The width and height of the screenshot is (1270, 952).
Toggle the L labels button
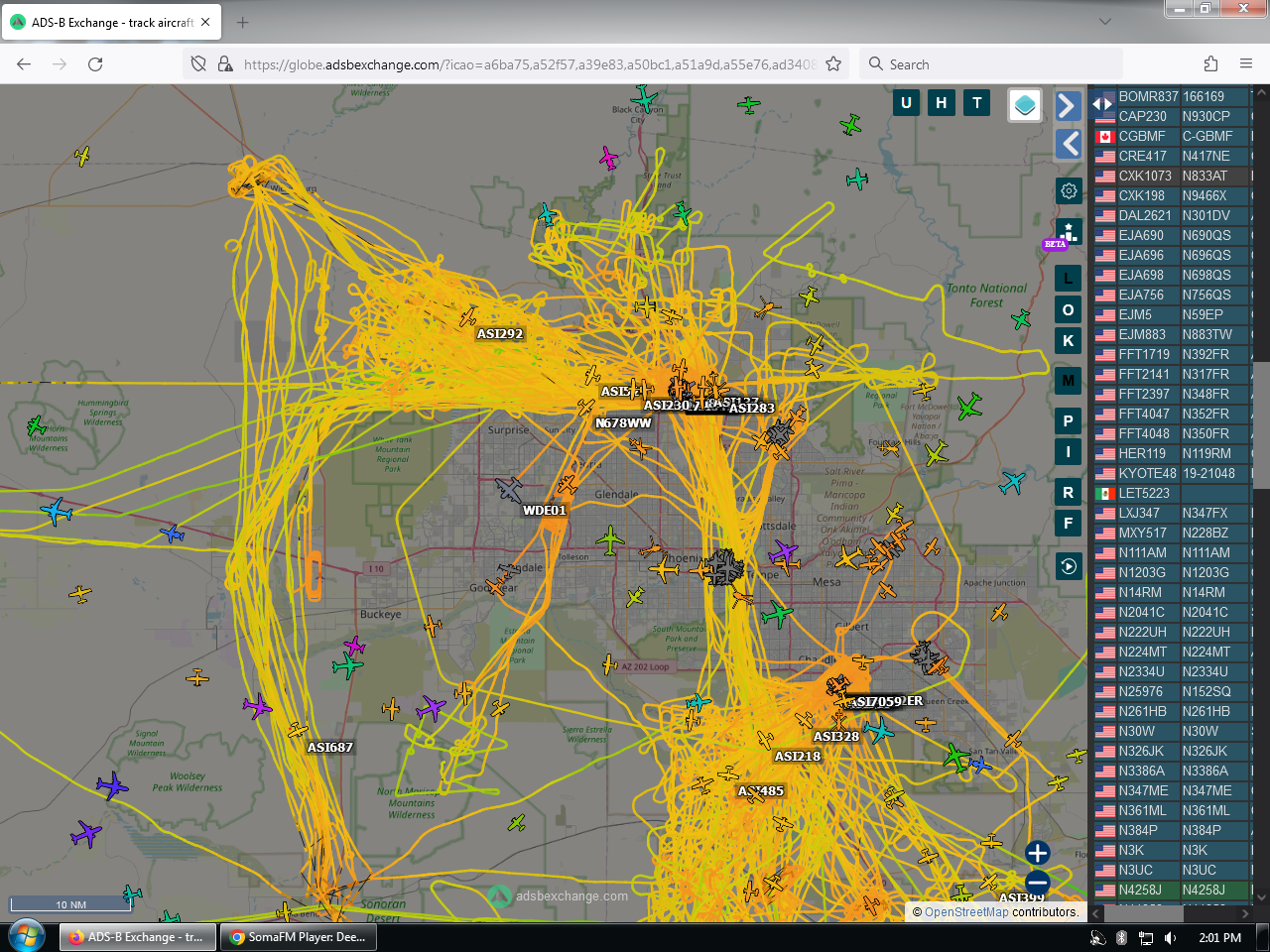tap(1068, 279)
